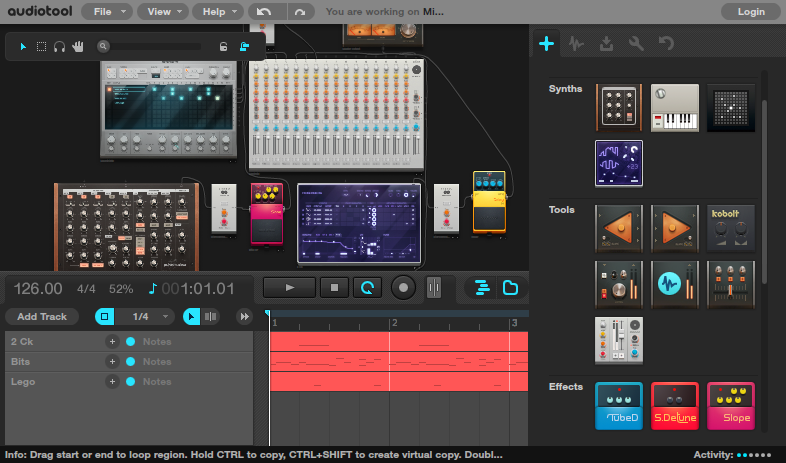Toggle the loop playback button
The image size is (786, 463).
coord(367,288)
